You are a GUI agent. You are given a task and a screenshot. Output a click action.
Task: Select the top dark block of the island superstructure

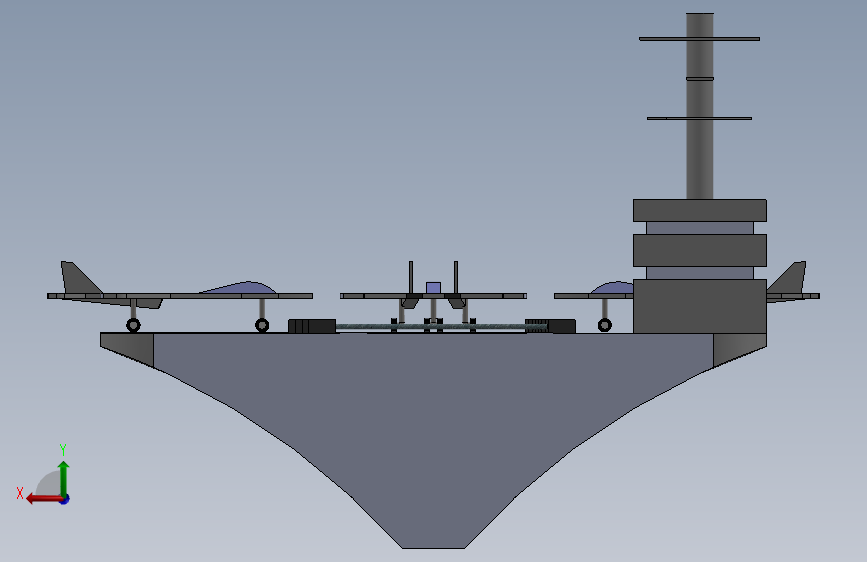coord(699,210)
